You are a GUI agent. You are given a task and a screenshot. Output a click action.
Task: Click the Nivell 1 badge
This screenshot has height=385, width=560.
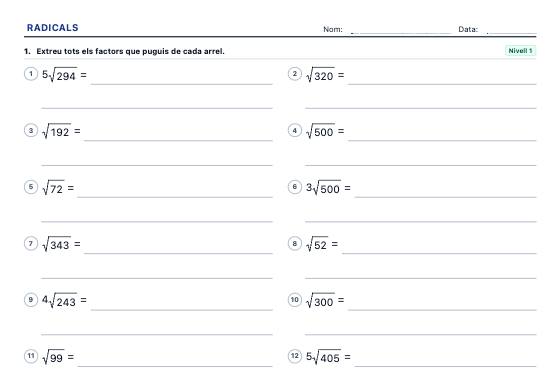point(520,51)
